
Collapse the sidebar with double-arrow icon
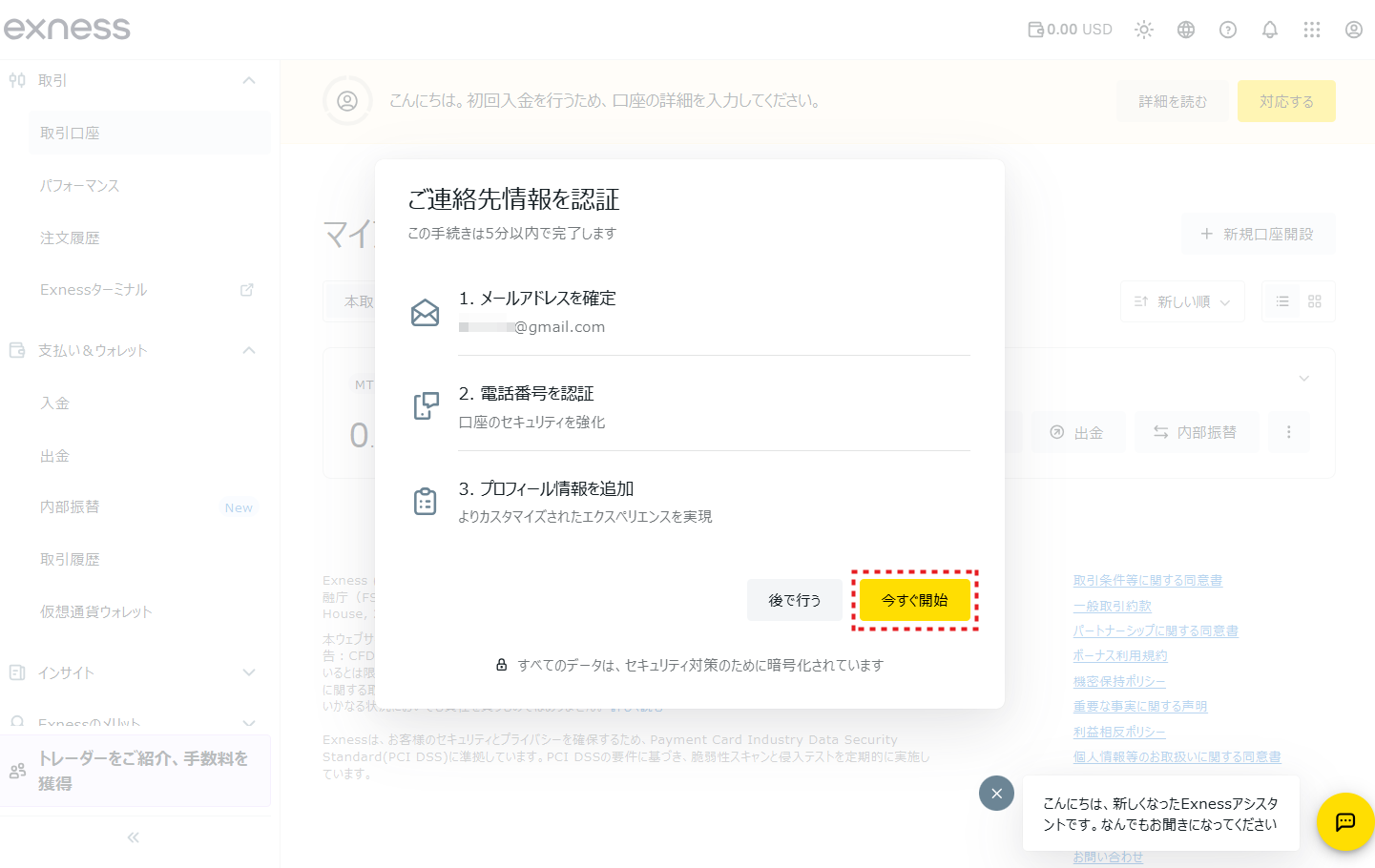pyautogui.click(x=134, y=837)
